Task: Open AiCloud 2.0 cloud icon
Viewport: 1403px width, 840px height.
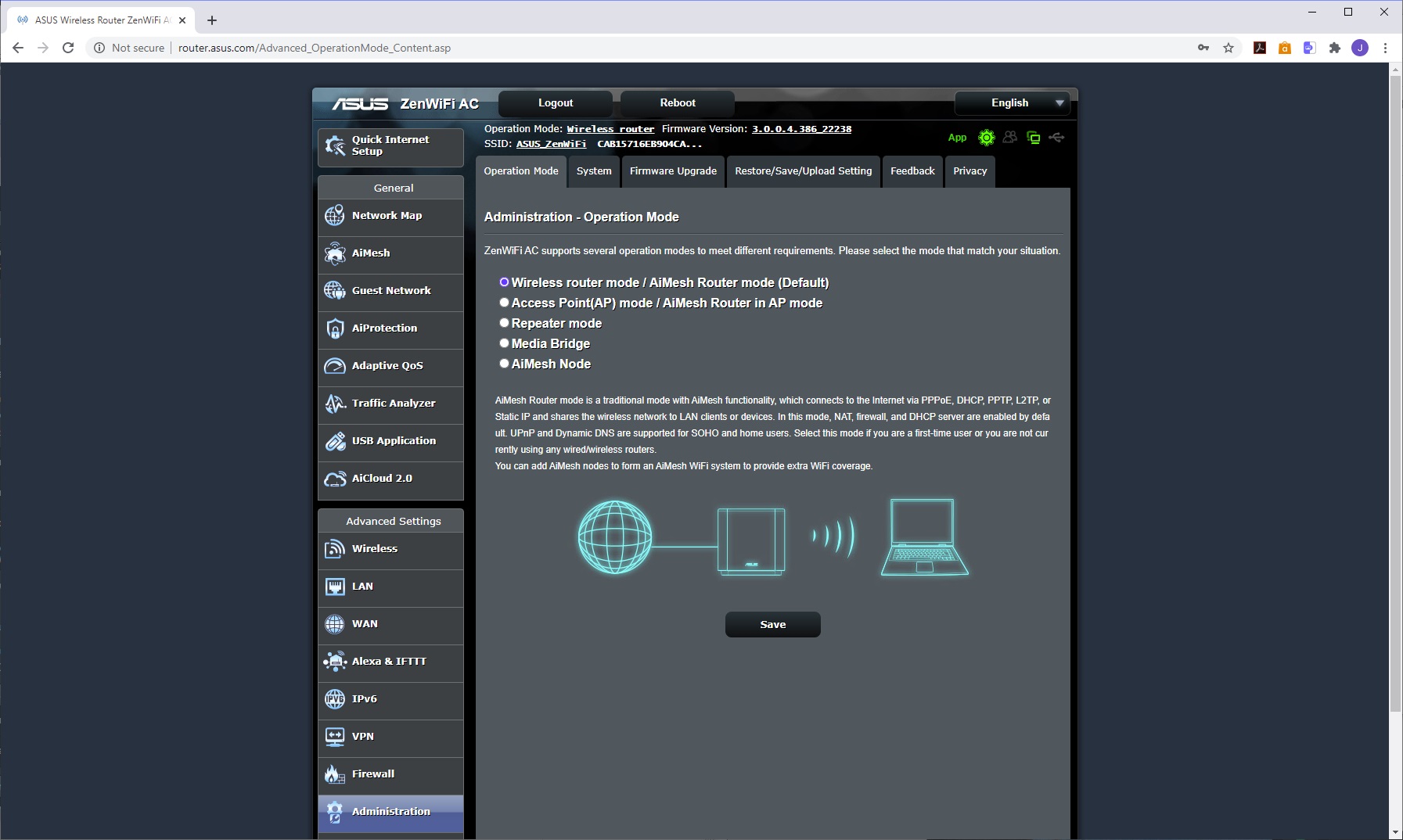Action: point(335,478)
